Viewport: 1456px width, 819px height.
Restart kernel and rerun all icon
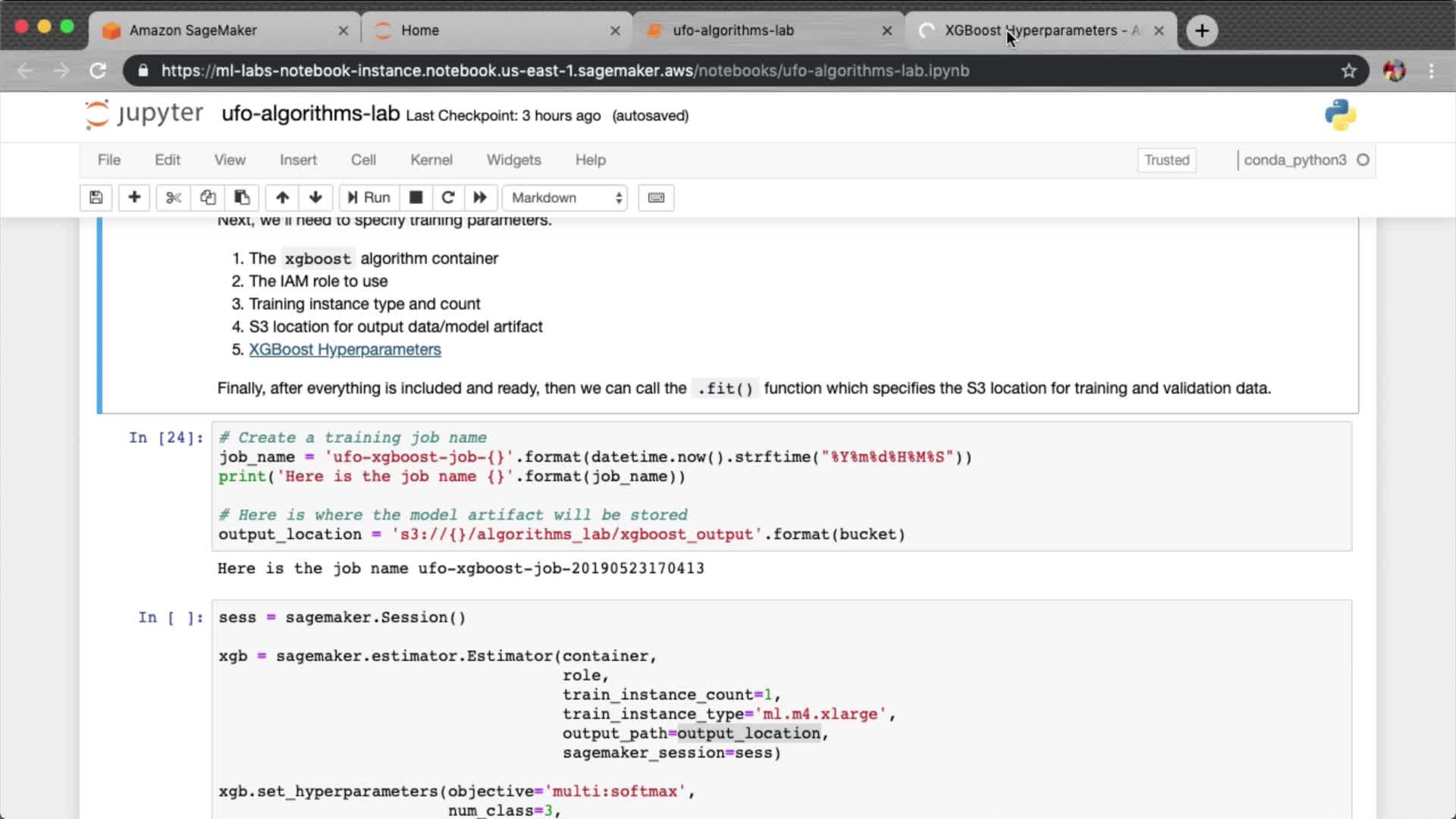(x=480, y=198)
